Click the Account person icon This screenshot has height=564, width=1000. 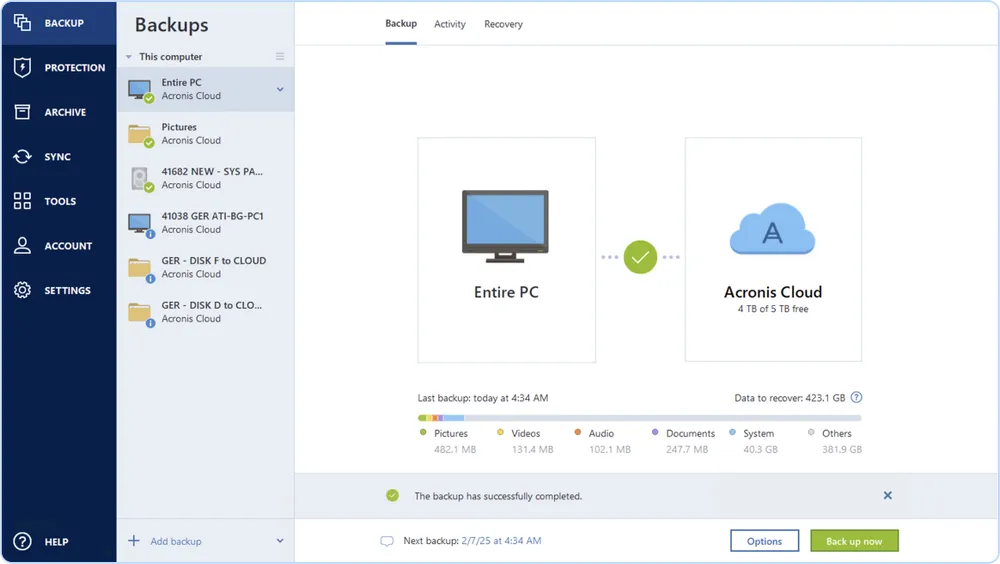22,246
